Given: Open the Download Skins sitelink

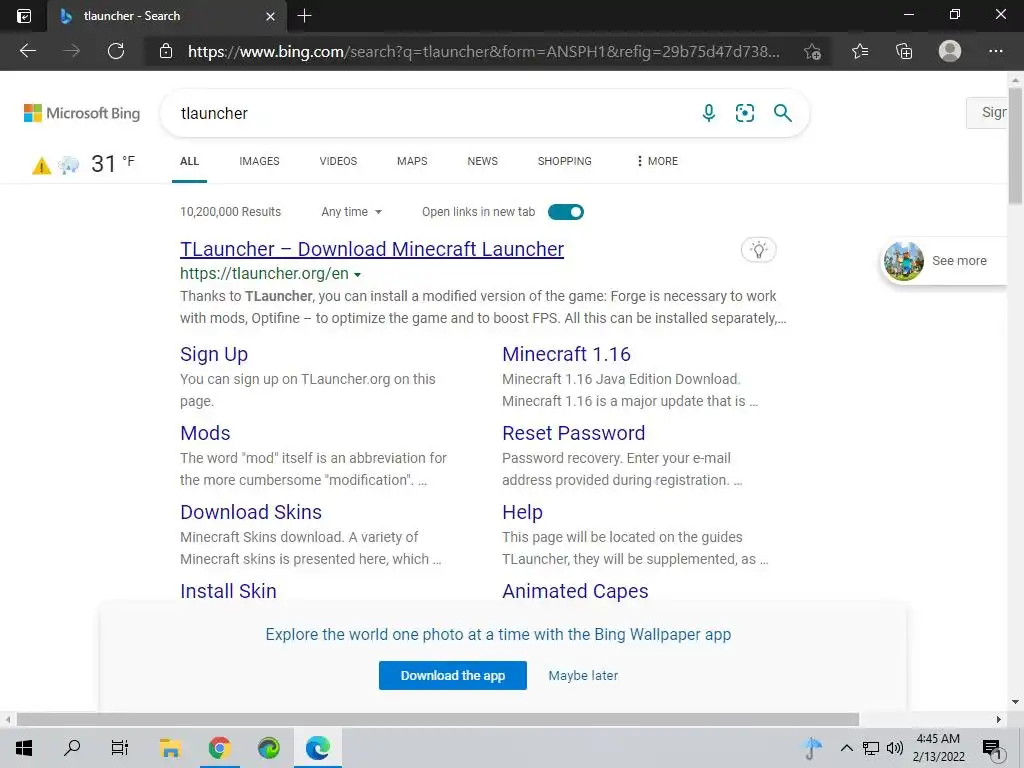Looking at the screenshot, I should click(x=251, y=512).
